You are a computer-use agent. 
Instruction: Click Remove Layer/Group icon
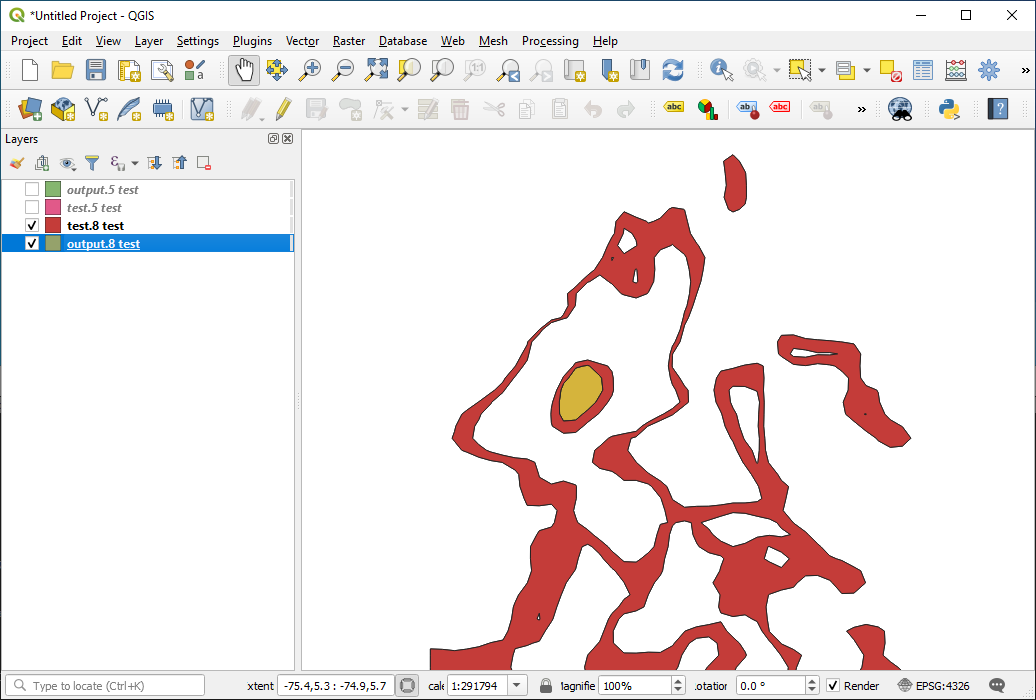[204, 163]
